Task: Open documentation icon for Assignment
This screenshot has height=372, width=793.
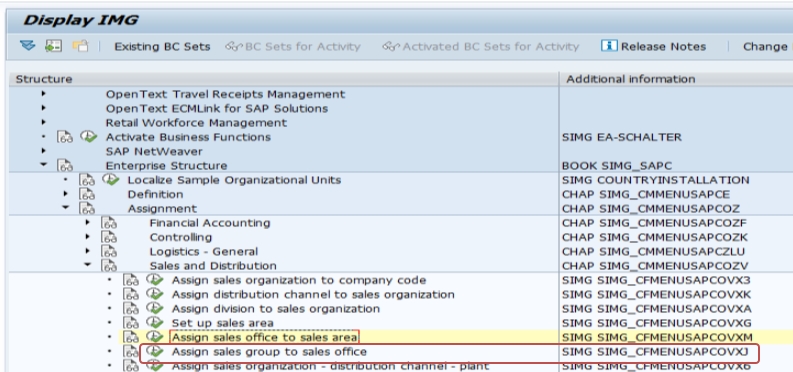Action: (87, 208)
